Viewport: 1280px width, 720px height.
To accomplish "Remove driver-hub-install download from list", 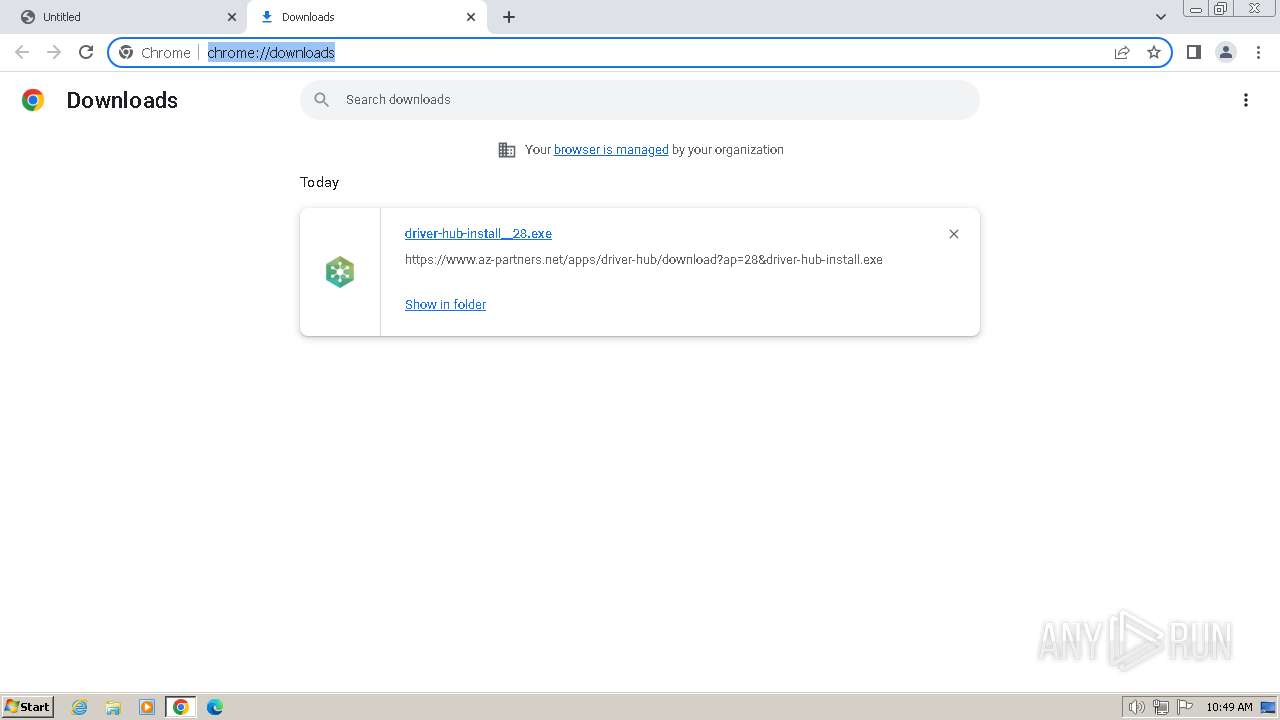I will point(954,234).
